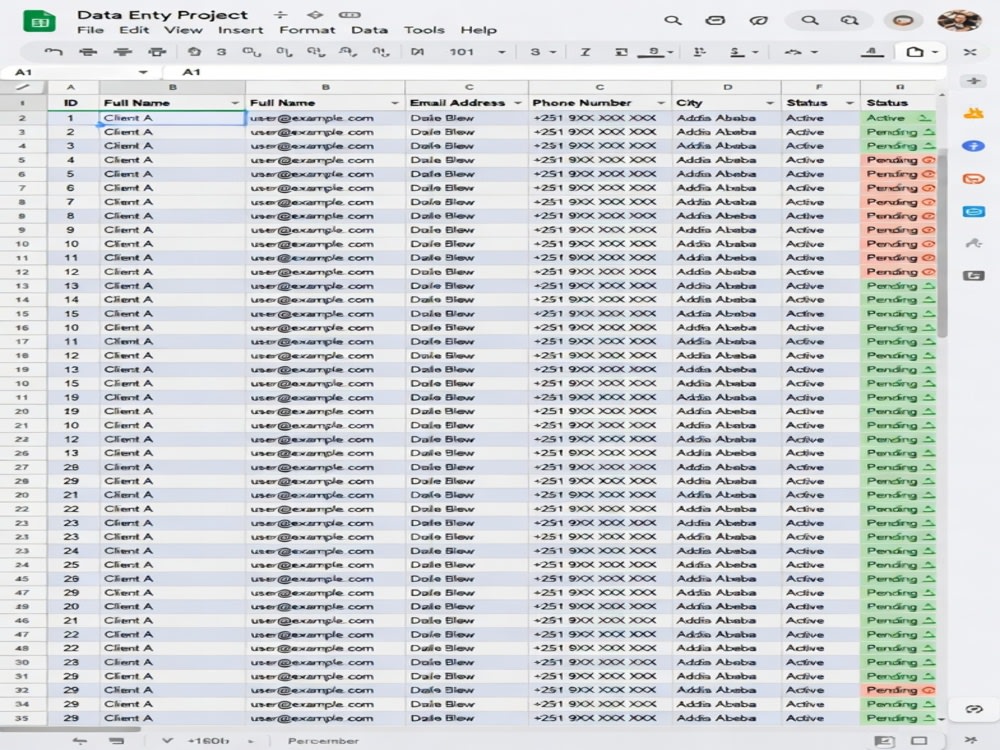This screenshot has height=750, width=1000.
Task: Click the pill-shaped icon beside document title
Action: tap(349, 14)
